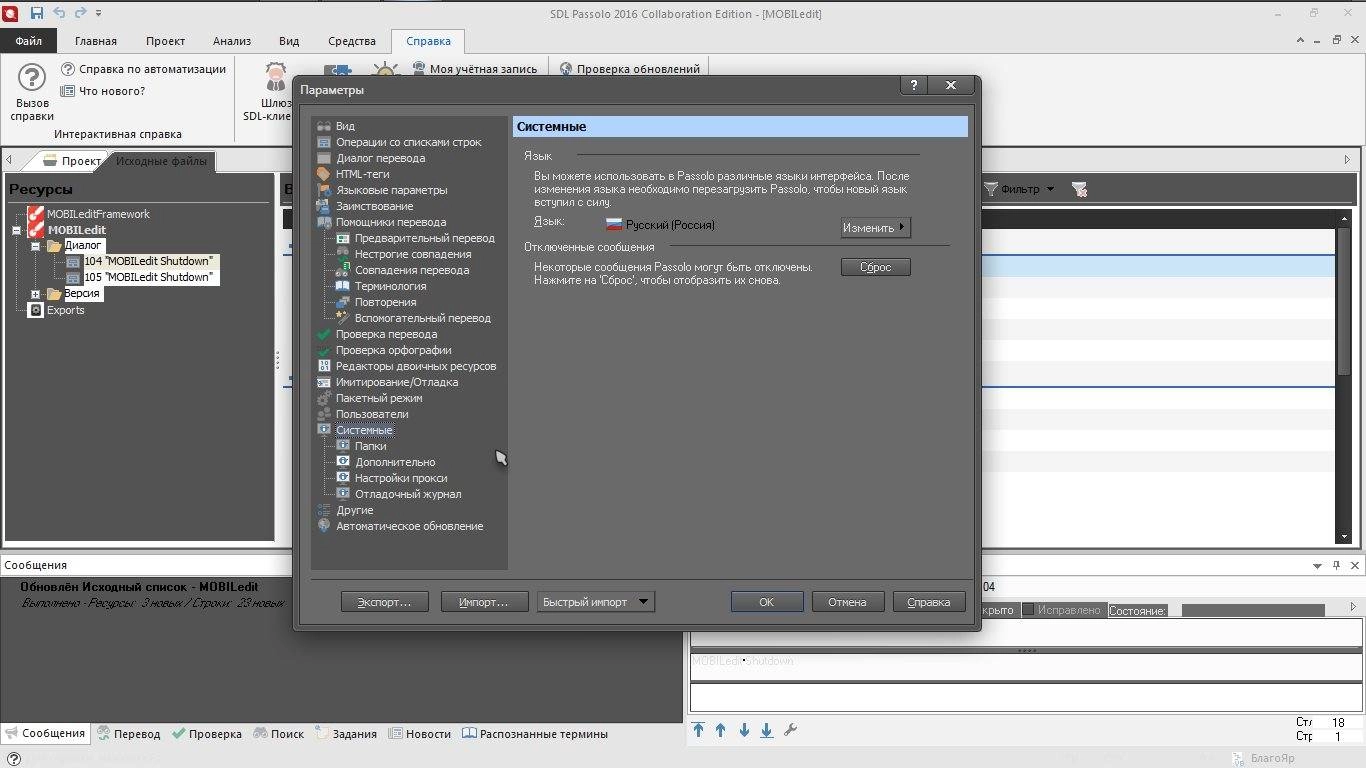The height and width of the screenshot is (768, 1366).
Task: Select the Exports item in the resources tree
Action: click(66, 310)
